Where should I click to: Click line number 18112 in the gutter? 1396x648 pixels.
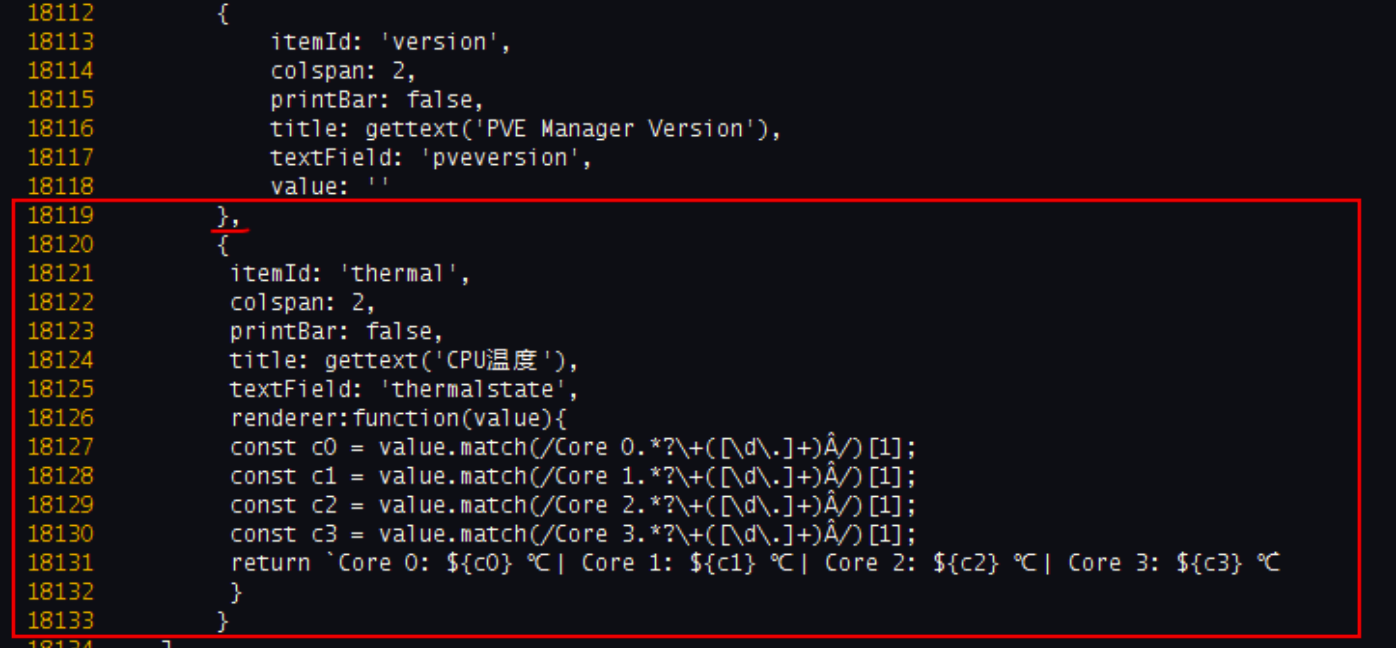[60, 13]
